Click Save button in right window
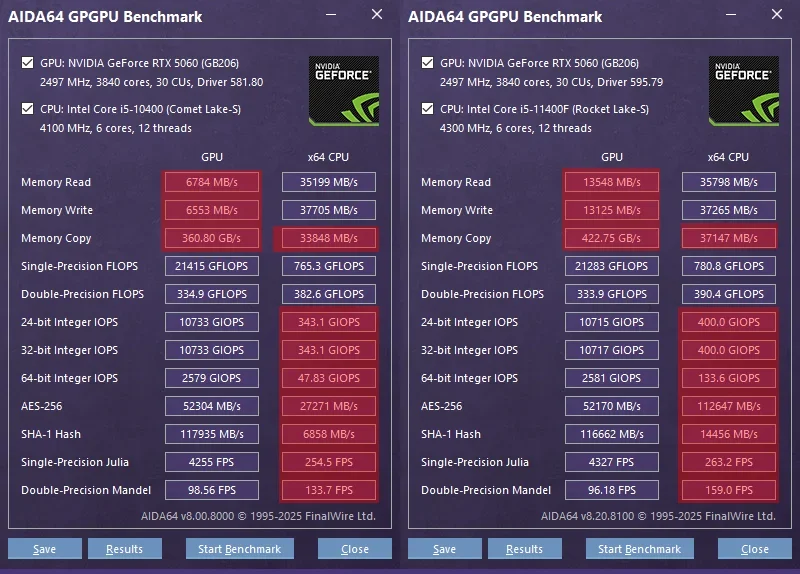This screenshot has height=574, width=800. [x=445, y=548]
